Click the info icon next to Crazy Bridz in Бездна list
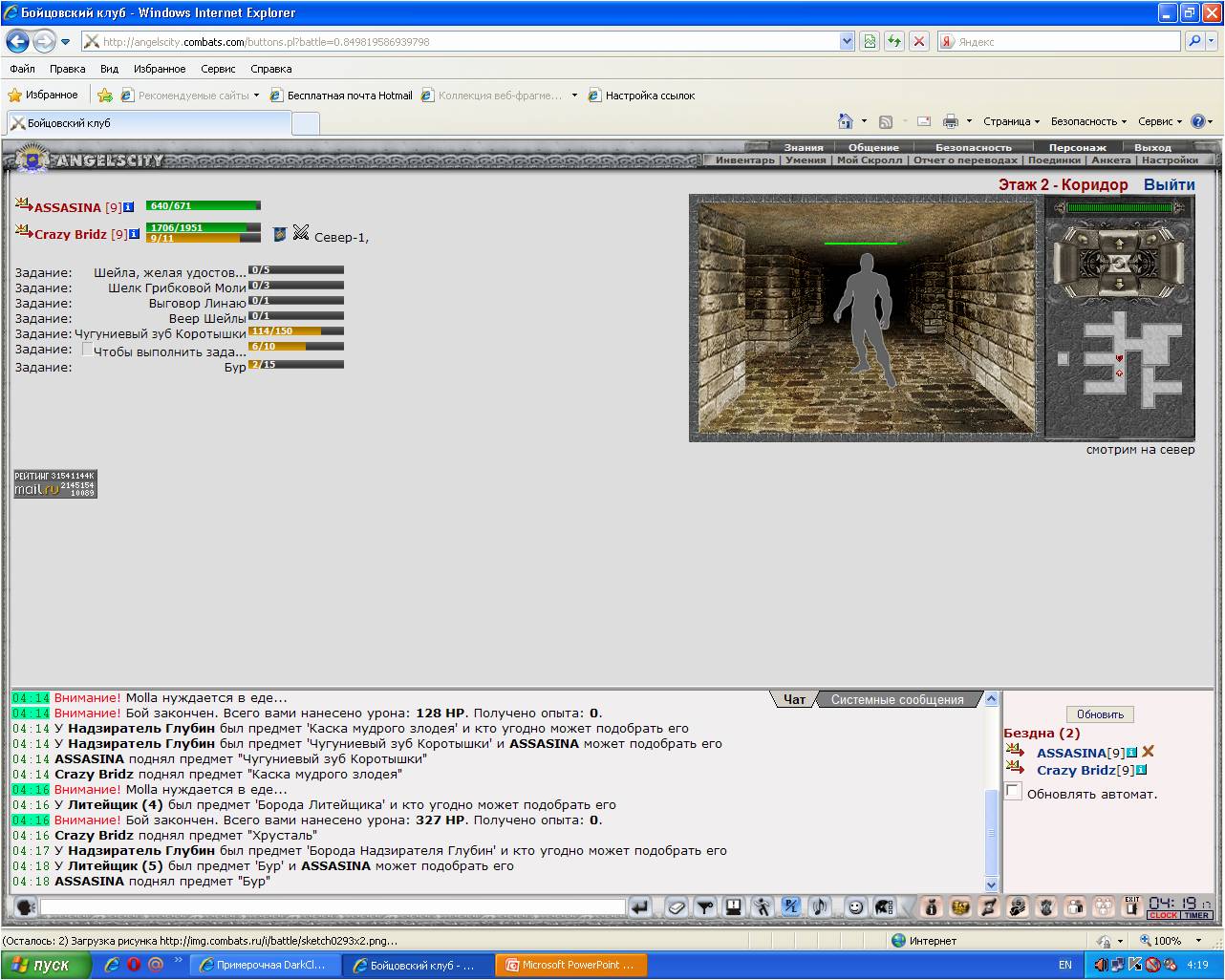This screenshot has height=980, width=1225. 1142,770
